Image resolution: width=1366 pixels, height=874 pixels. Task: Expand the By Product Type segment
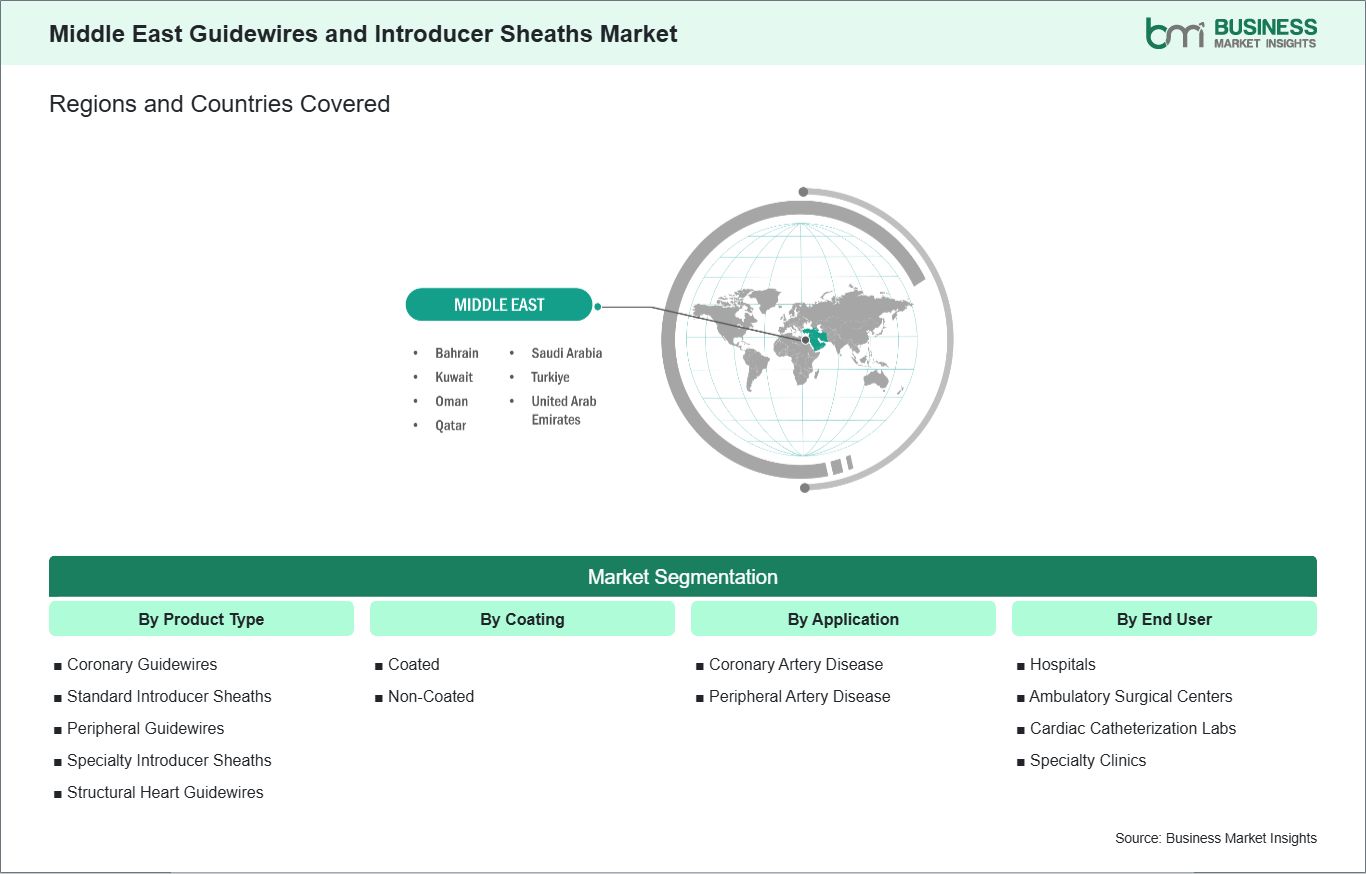201,619
